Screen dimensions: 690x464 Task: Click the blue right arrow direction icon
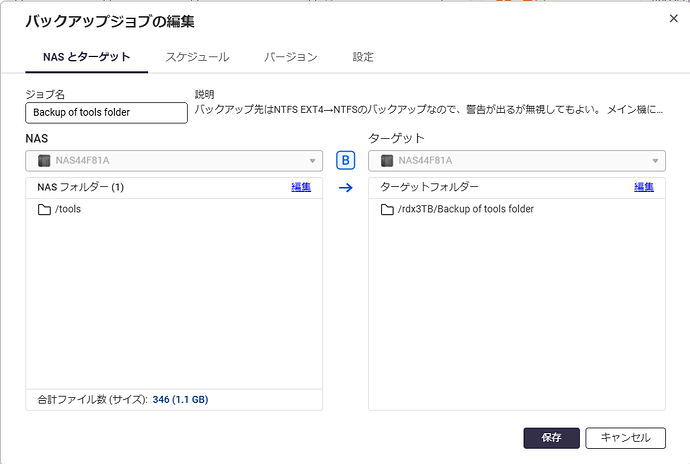tap(346, 187)
